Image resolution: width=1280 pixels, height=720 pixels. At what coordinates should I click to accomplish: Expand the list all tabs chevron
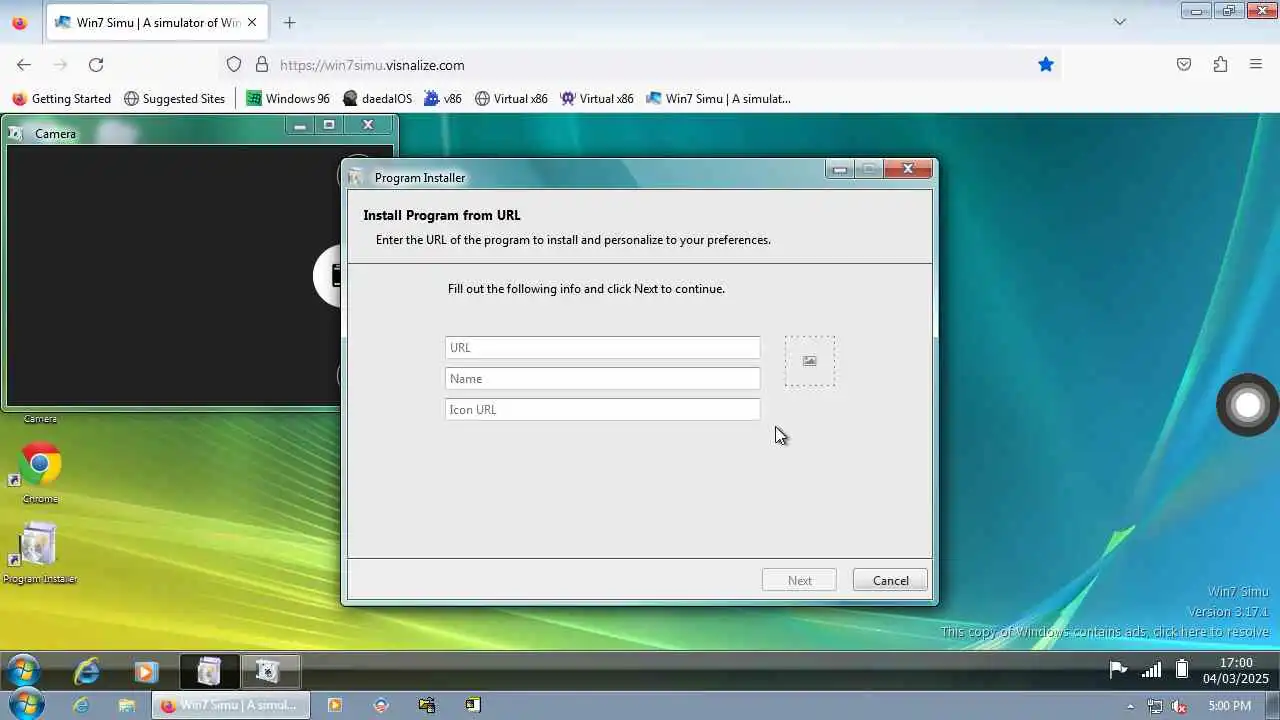pos(1120,22)
